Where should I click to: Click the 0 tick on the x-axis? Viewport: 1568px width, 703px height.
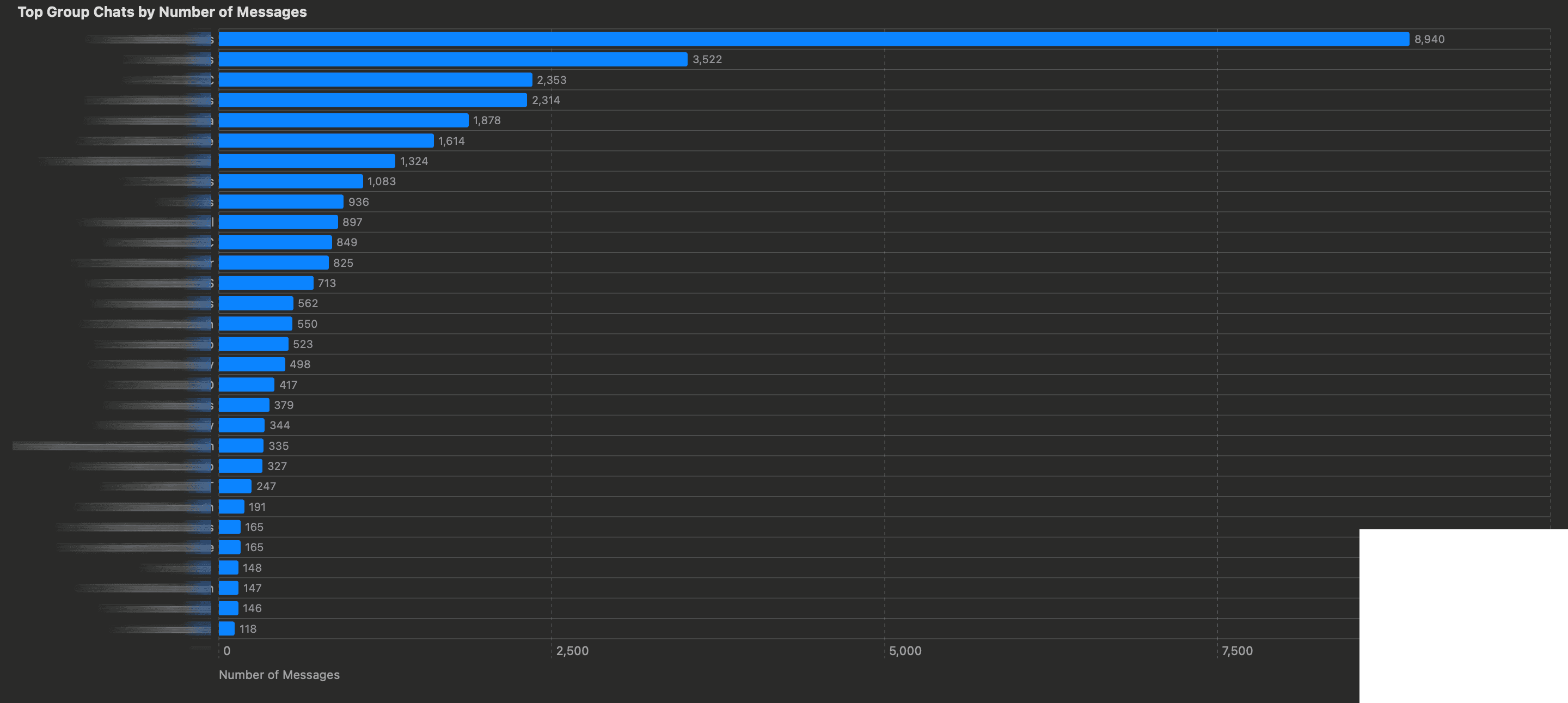(x=226, y=651)
